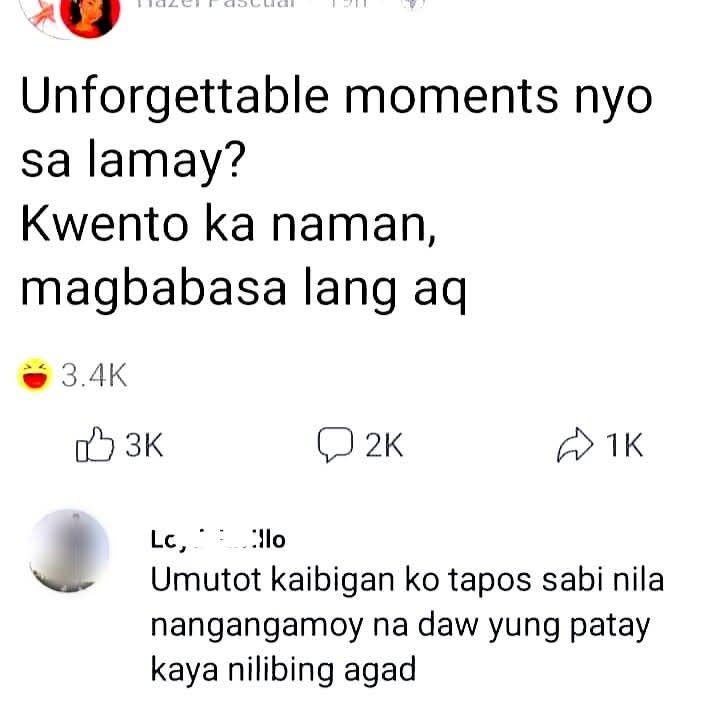Tap the 'Unforgettable moments nyo' post text
720x721 pixels.
pyautogui.click(x=337, y=98)
